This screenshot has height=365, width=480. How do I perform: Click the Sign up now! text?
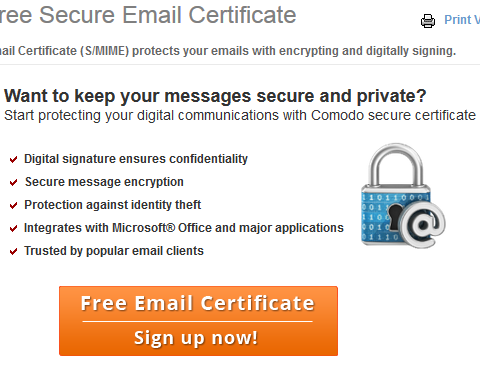[x=196, y=338]
